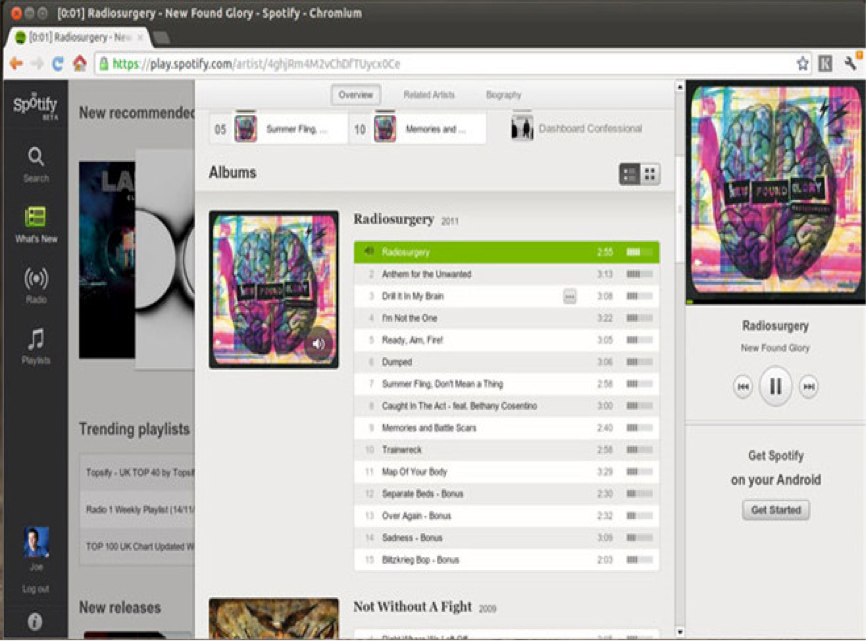This screenshot has height=641, width=866.
Task: Open the Chromium wrench menu
Action: point(850,63)
